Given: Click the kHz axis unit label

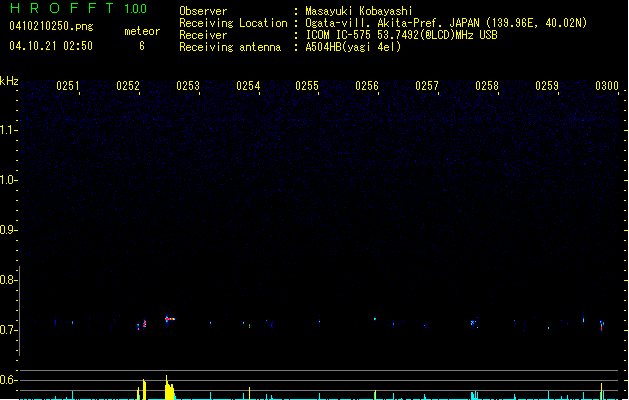Looking at the screenshot, I should point(9,81).
